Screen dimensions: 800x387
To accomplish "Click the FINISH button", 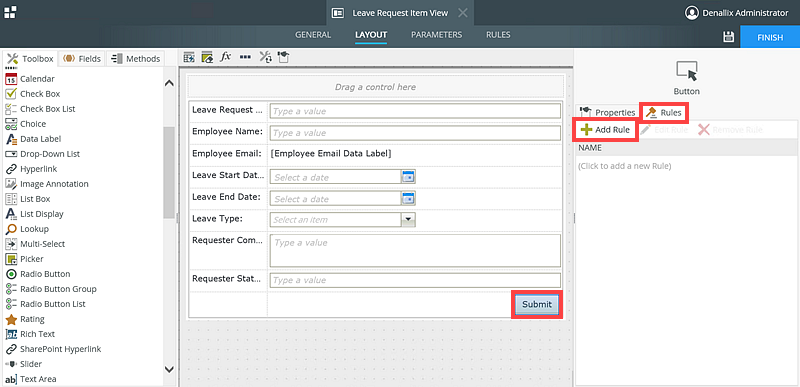I will tap(770, 37).
